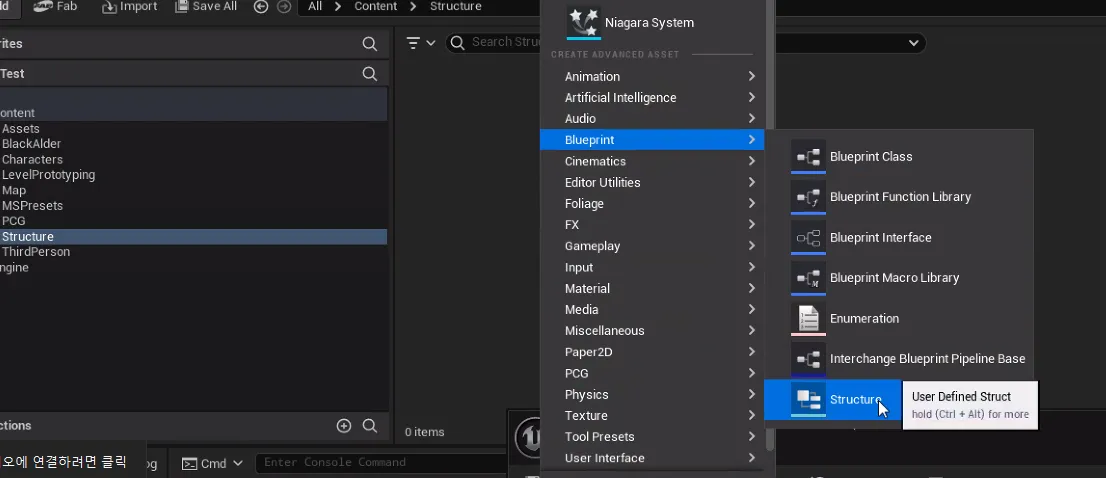The image size is (1106, 478).
Task: Open the Fab marketplace button
Action: (x=55, y=6)
